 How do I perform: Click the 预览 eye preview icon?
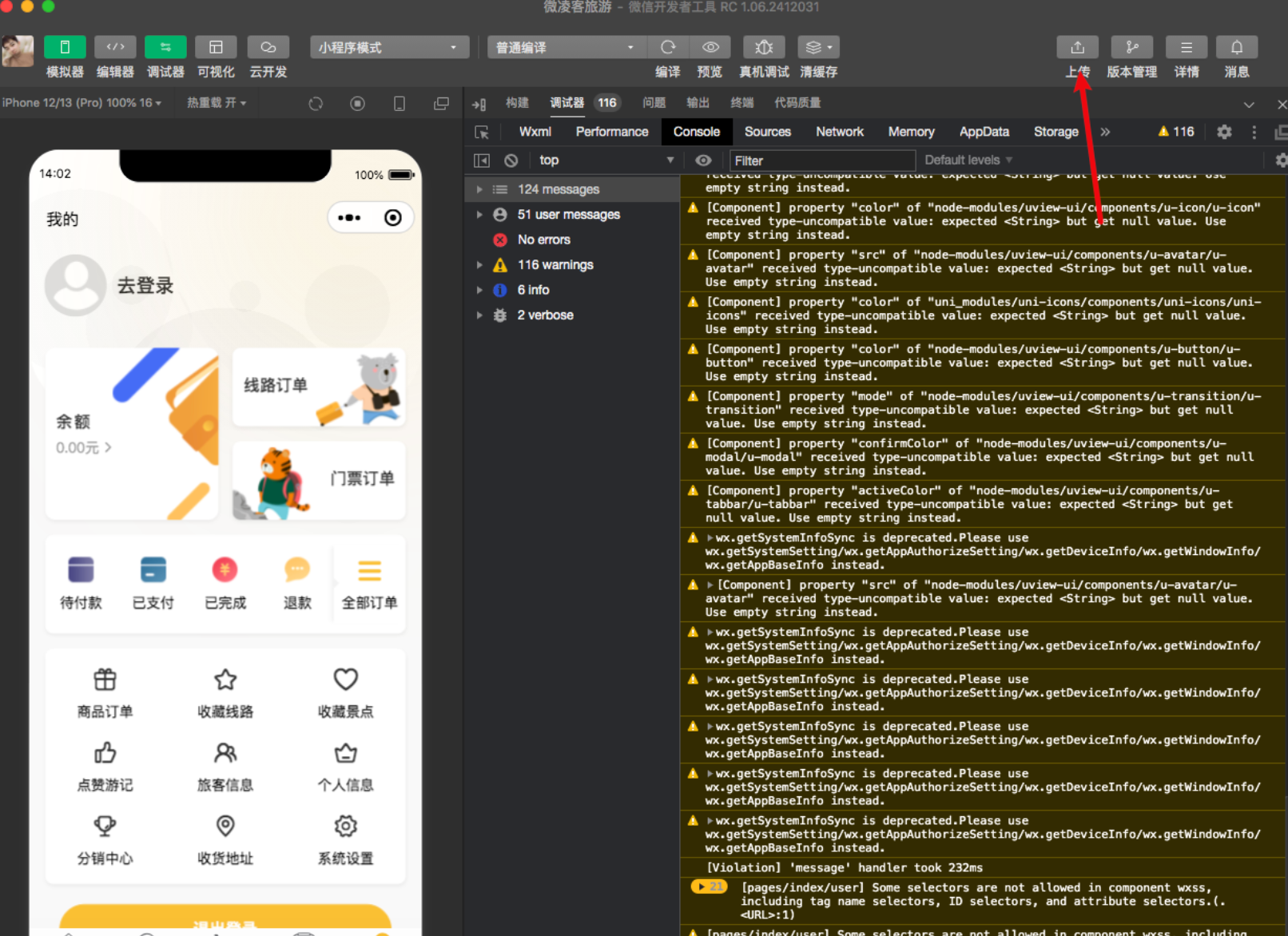point(710,48)
